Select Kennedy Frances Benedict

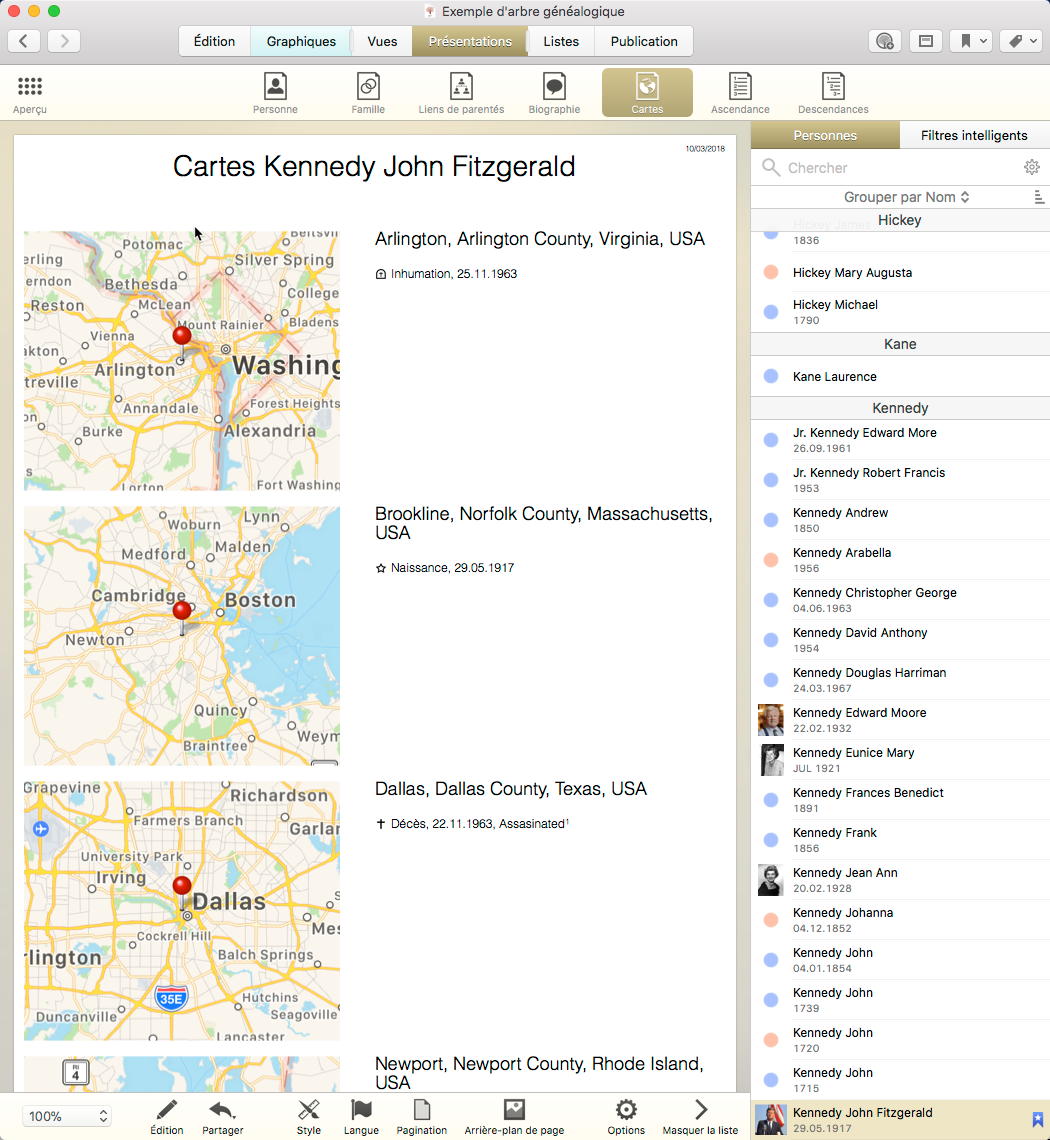pyautogui.click(x=900, y=800)
